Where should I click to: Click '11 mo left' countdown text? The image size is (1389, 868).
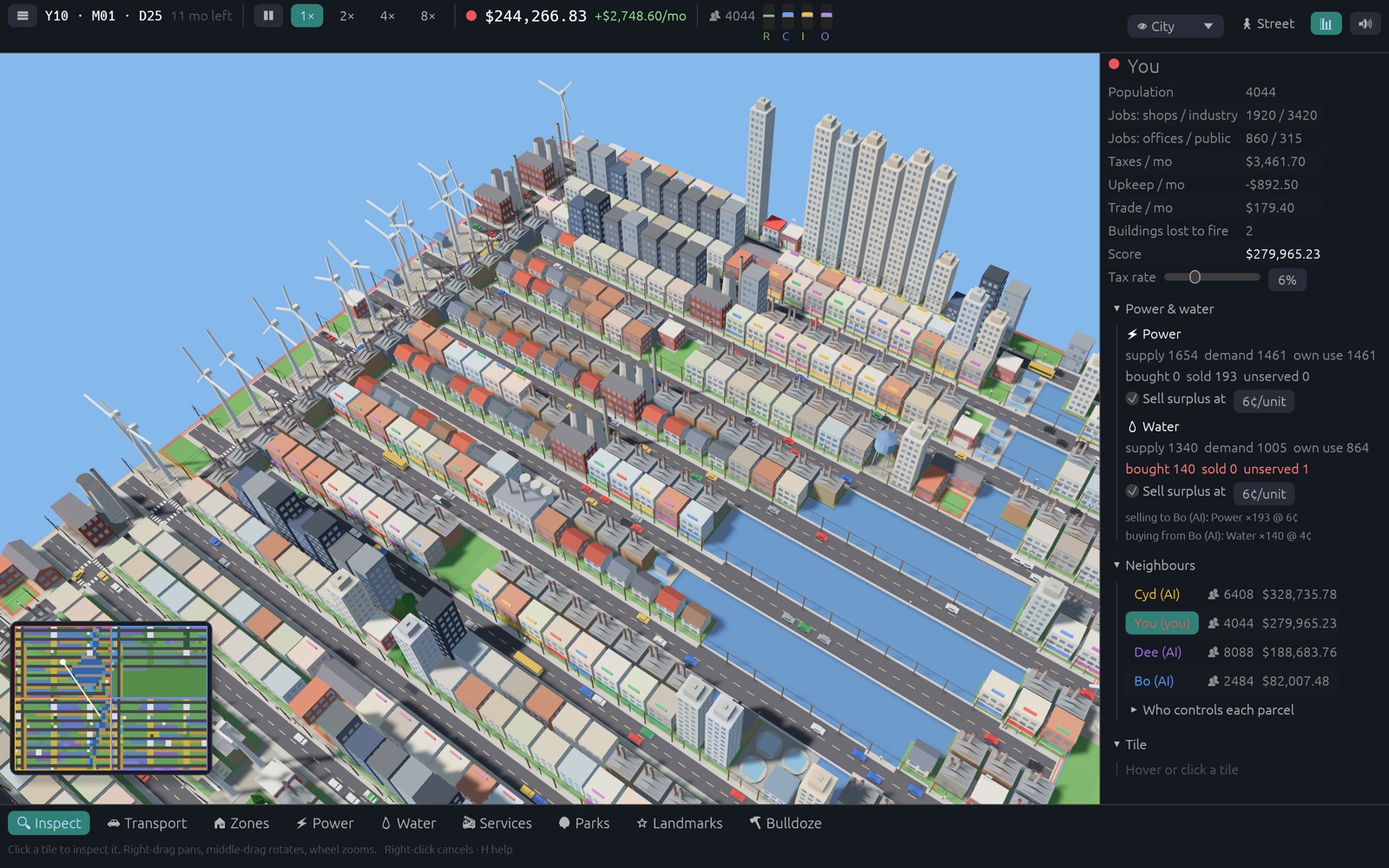(201, 16)
